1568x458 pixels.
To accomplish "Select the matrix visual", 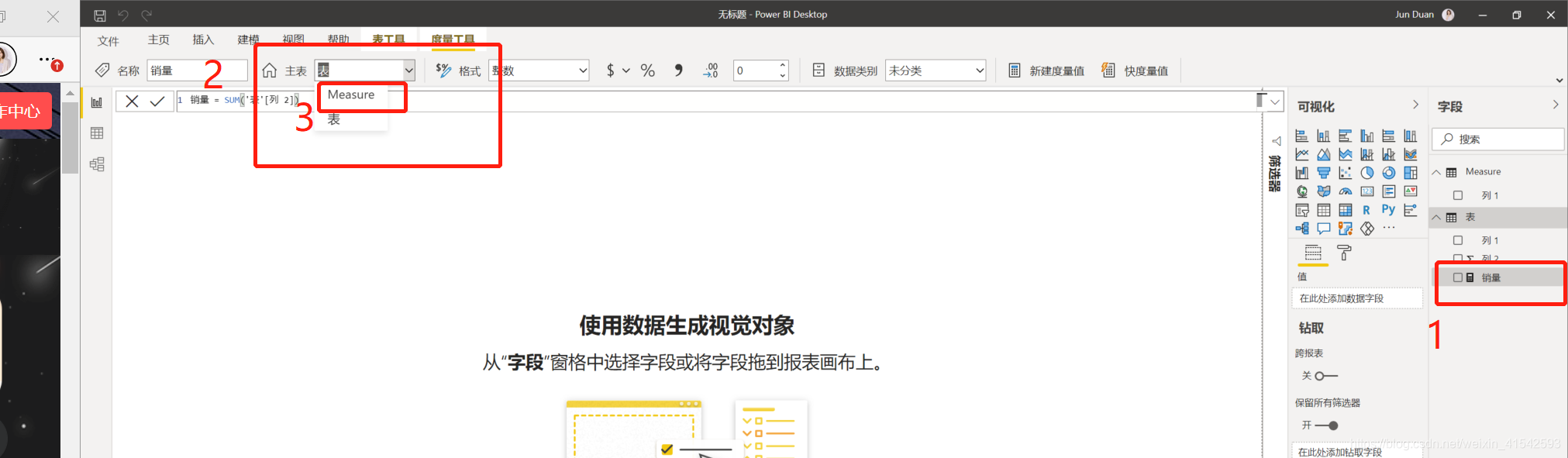I will coord(1346,210).
